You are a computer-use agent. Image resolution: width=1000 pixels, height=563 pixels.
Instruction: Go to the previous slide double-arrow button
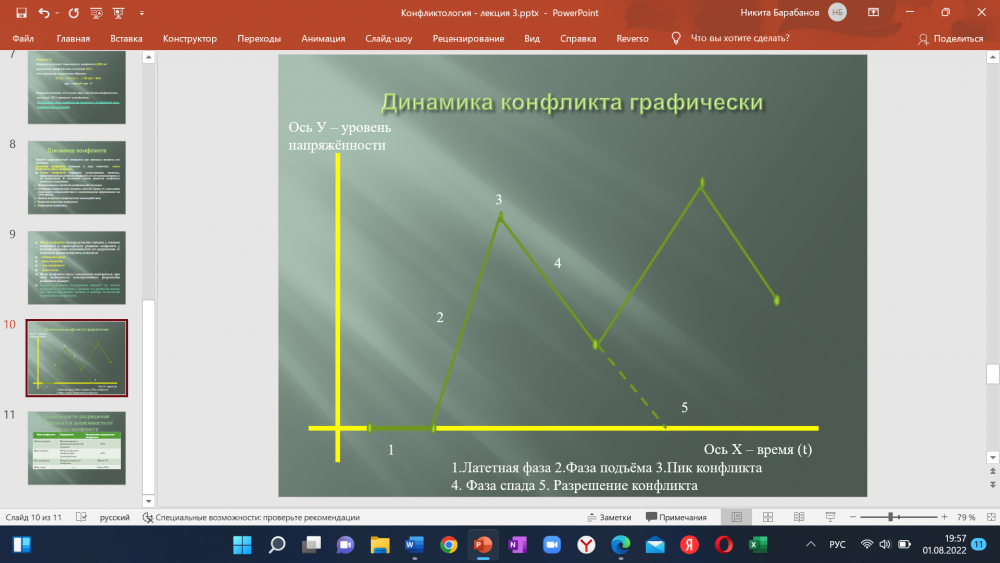click(x=992, y=471)
